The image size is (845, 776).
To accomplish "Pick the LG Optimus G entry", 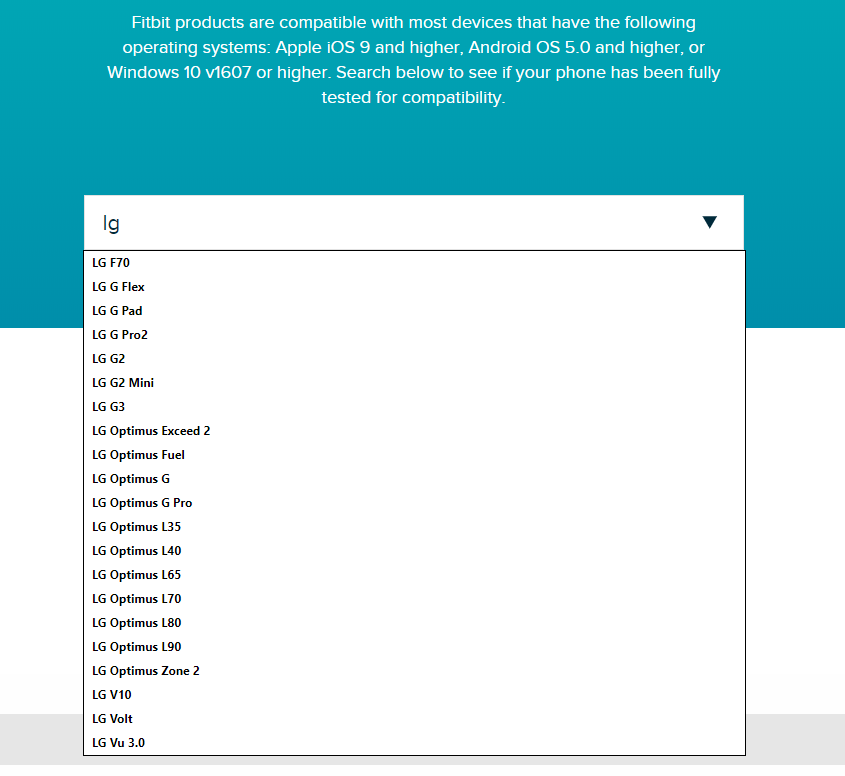I will (414, 479).
